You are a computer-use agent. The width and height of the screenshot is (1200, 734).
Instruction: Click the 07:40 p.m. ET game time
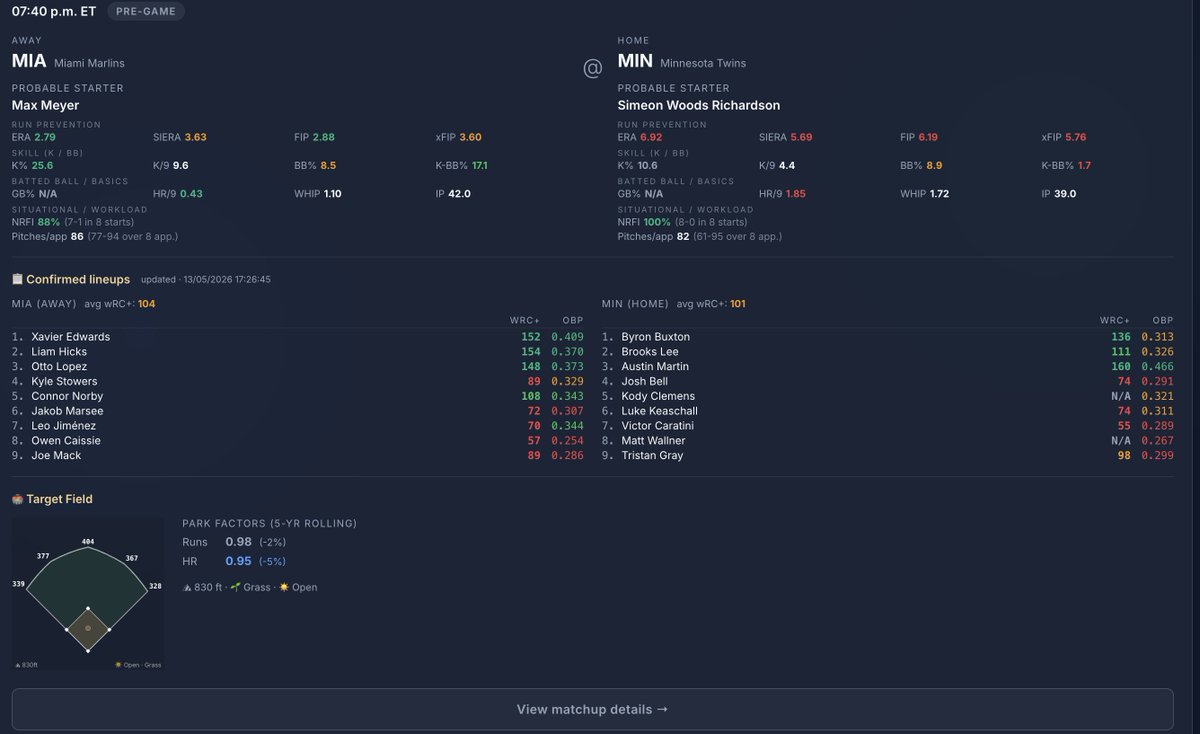point(54,12)
